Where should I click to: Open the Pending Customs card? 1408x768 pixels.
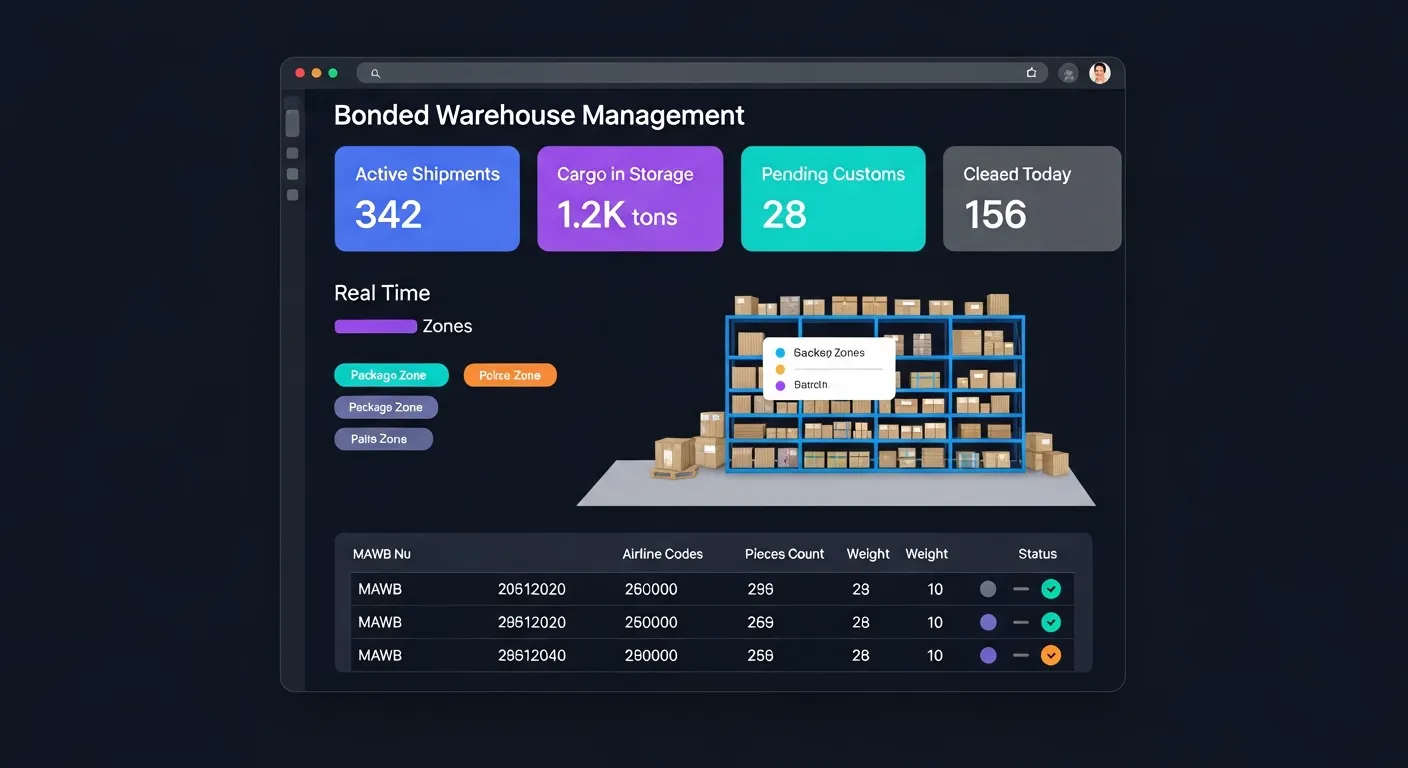point(833,198)
